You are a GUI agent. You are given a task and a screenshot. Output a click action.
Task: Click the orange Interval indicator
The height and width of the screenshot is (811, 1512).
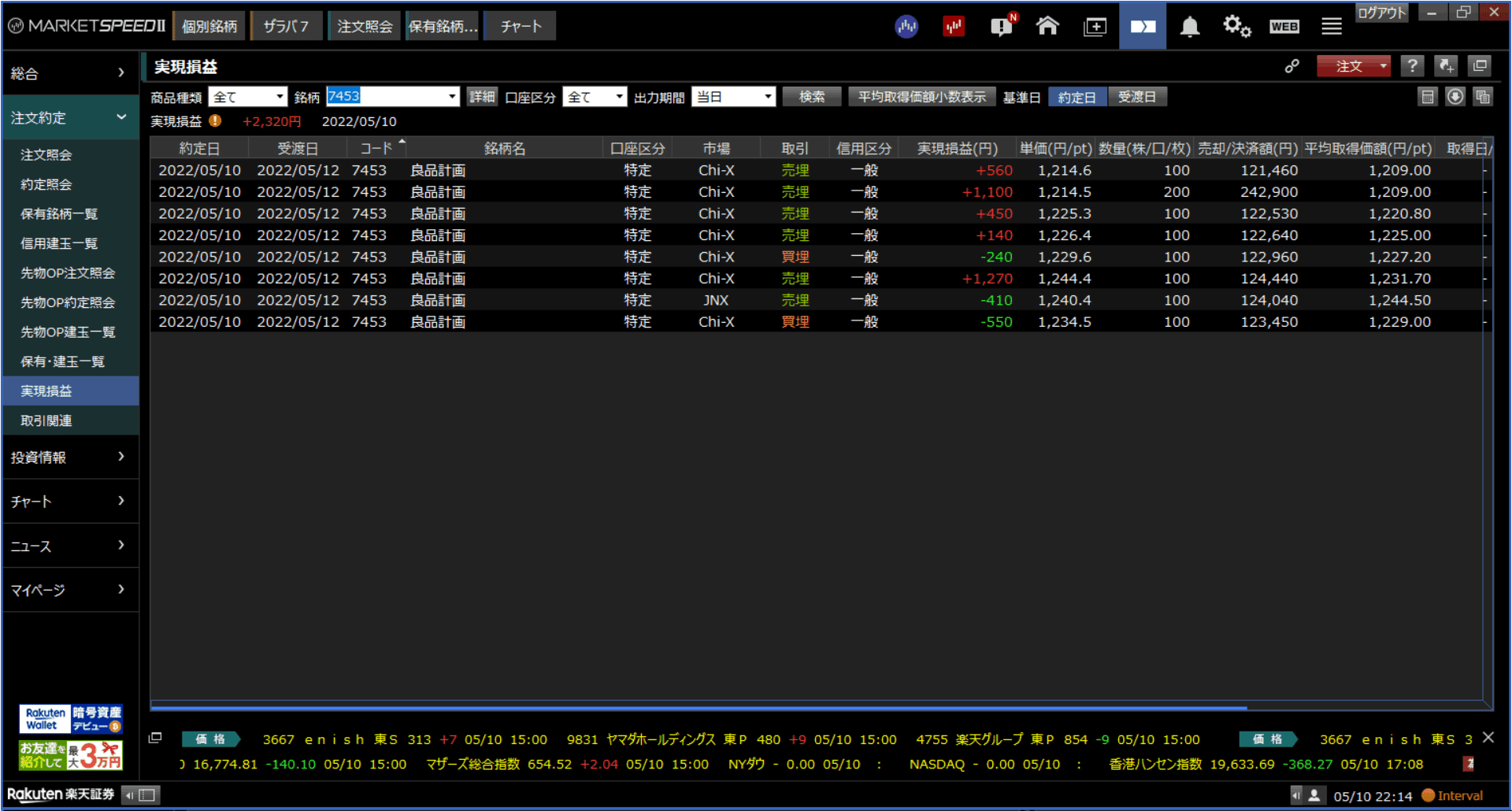point(1452,795)
